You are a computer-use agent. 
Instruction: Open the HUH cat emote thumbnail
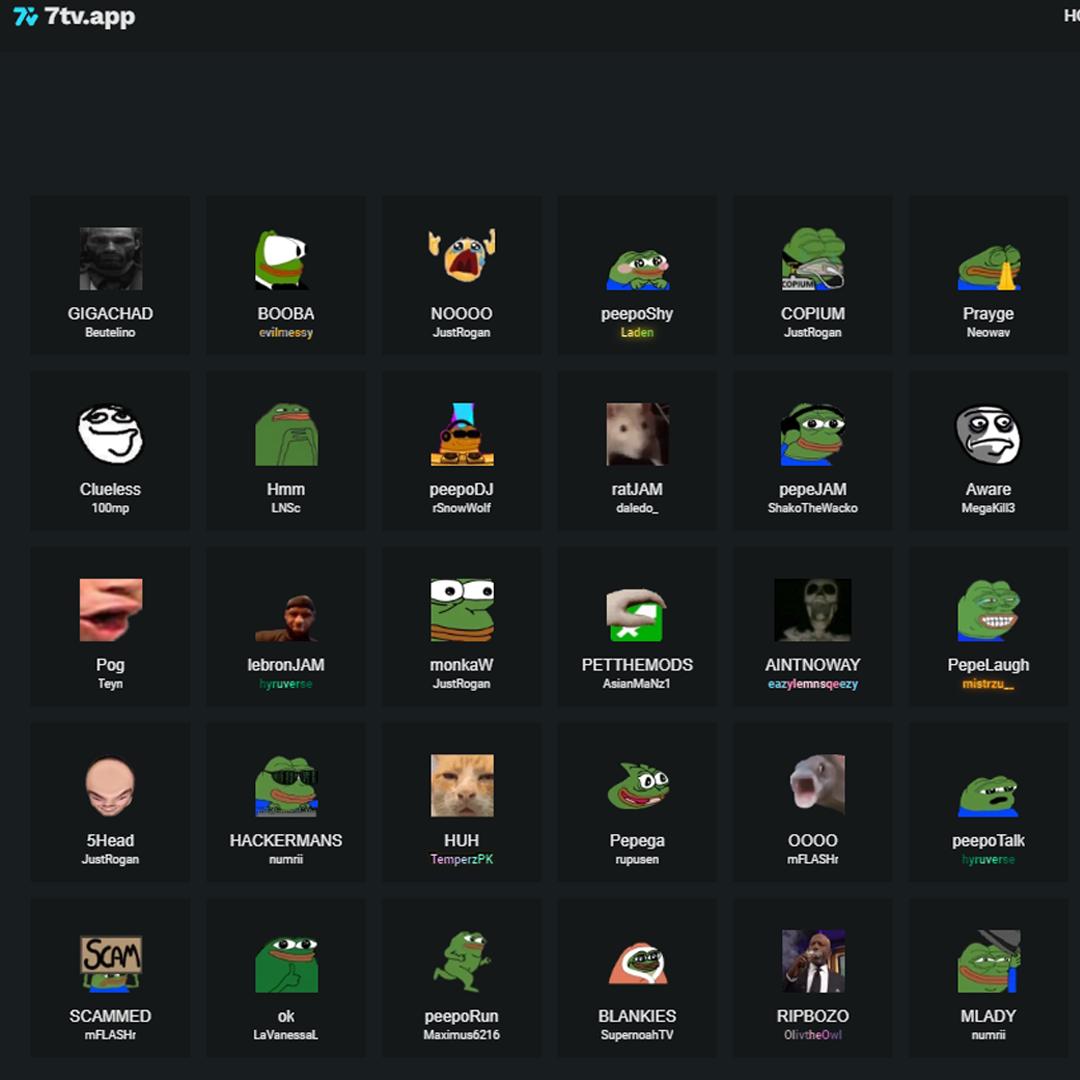click(462, 786)
